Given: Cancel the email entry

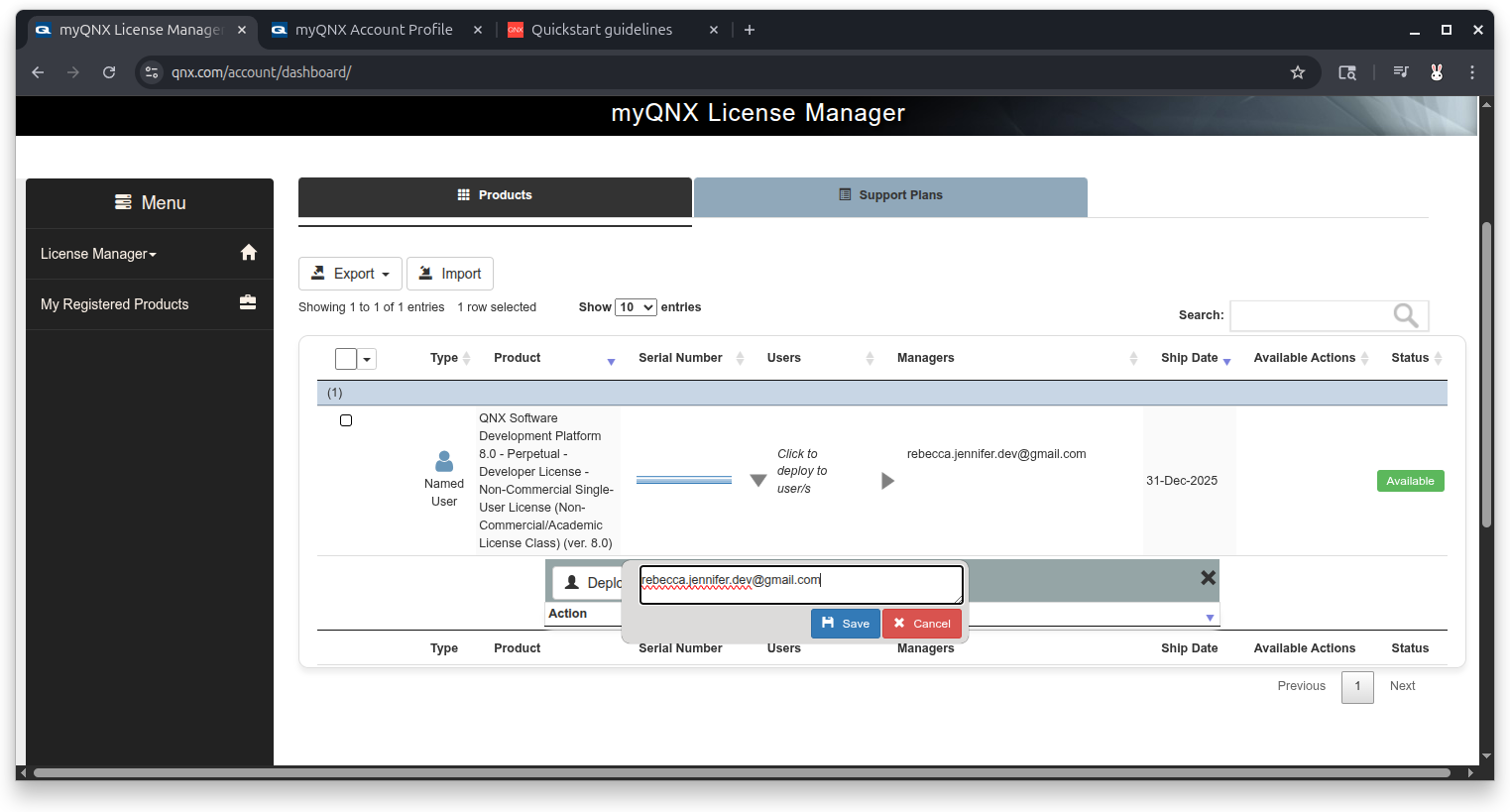Looking at the screenshot, I should point(922,624).
